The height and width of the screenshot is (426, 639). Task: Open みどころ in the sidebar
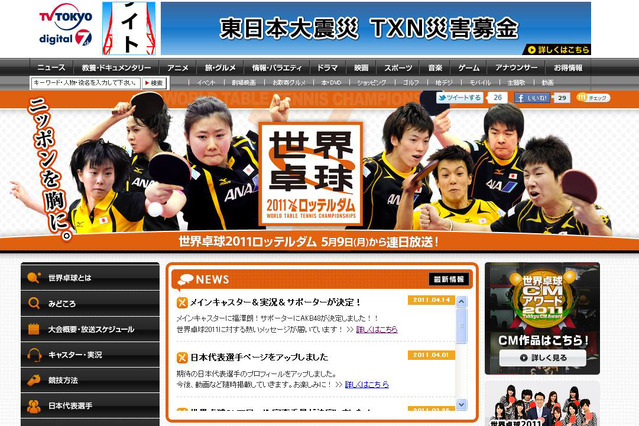pos(90,303)
